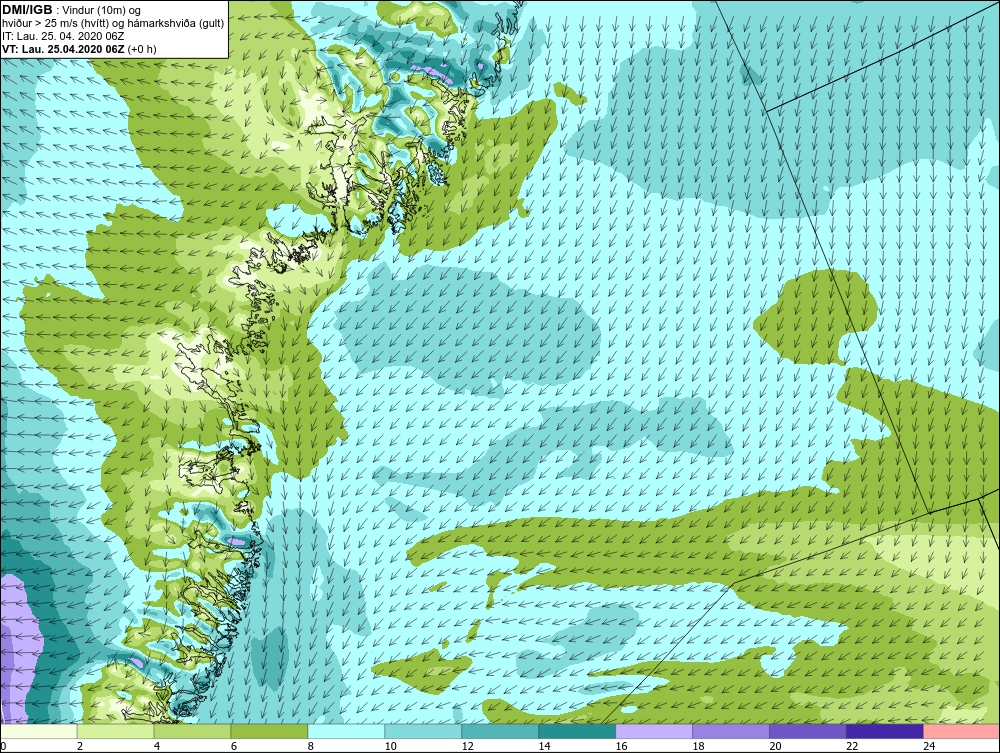Click the legend scale value 14

[x=544, y=747]
